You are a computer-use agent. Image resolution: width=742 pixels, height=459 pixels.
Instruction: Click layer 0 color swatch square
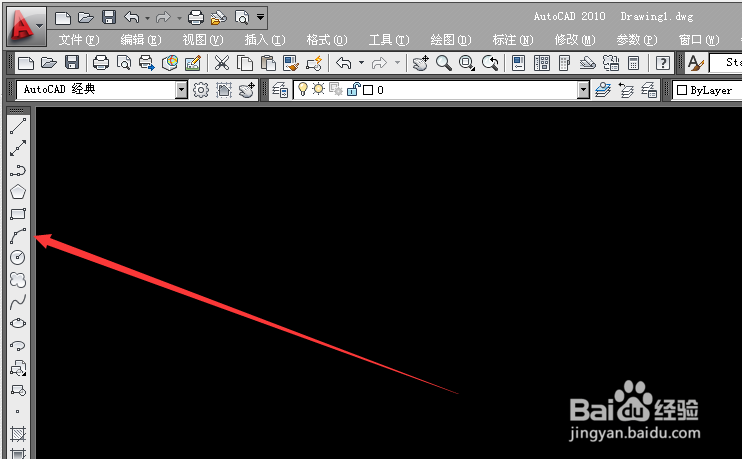coord(368,90)
